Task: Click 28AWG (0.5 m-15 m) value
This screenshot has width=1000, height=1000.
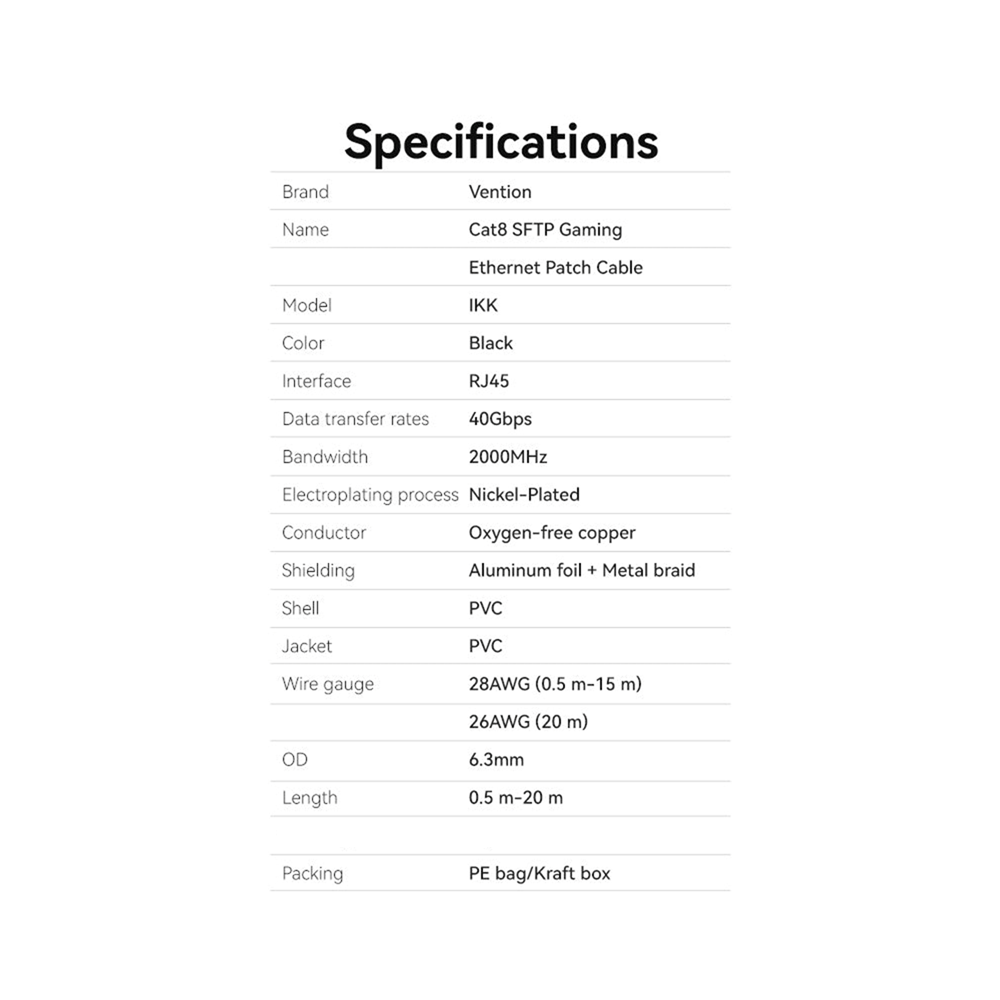Action: pos(554,684)
